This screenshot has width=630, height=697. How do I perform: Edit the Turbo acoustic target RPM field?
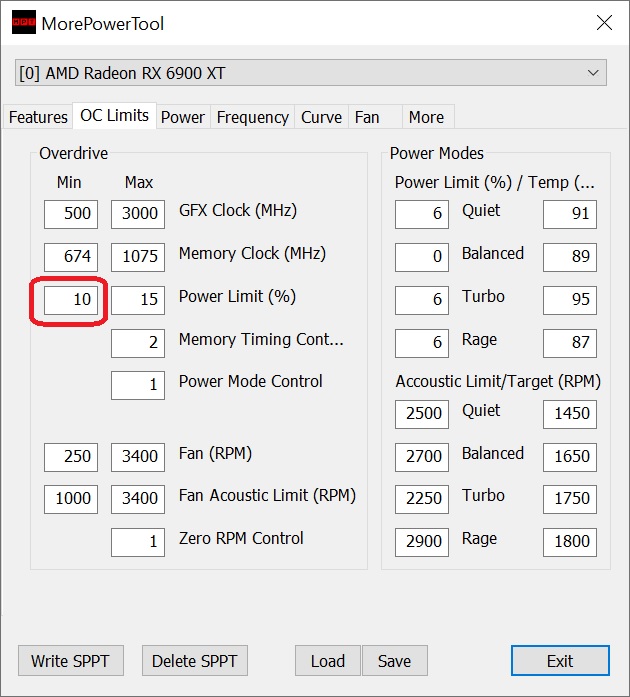pyautogui.click(x=570, y=499)
